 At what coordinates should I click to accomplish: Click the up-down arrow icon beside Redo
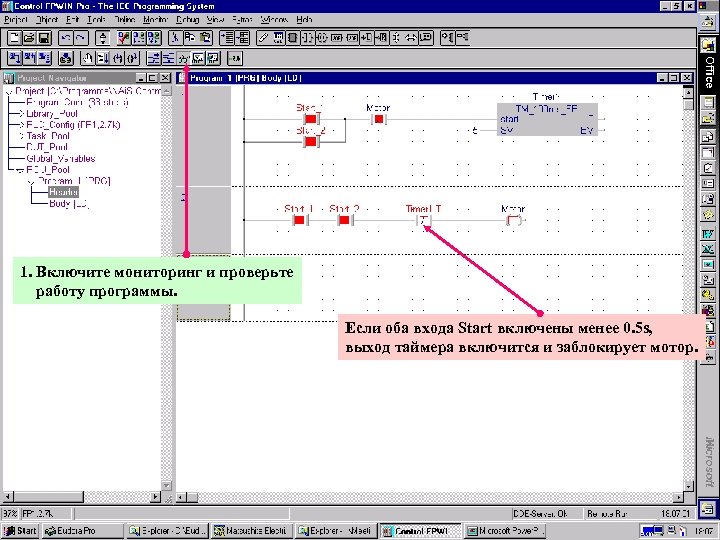coord(102,38)
